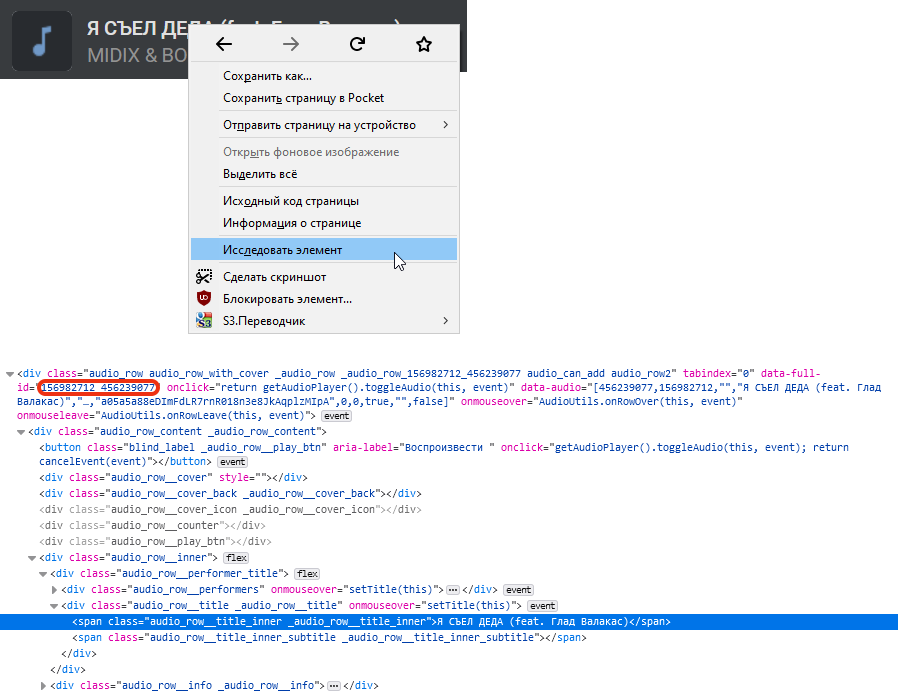Click "Исследовать элемент" menu item
Image resolution: width=898 pixels, height=692 pixels.
pos(282,250)
